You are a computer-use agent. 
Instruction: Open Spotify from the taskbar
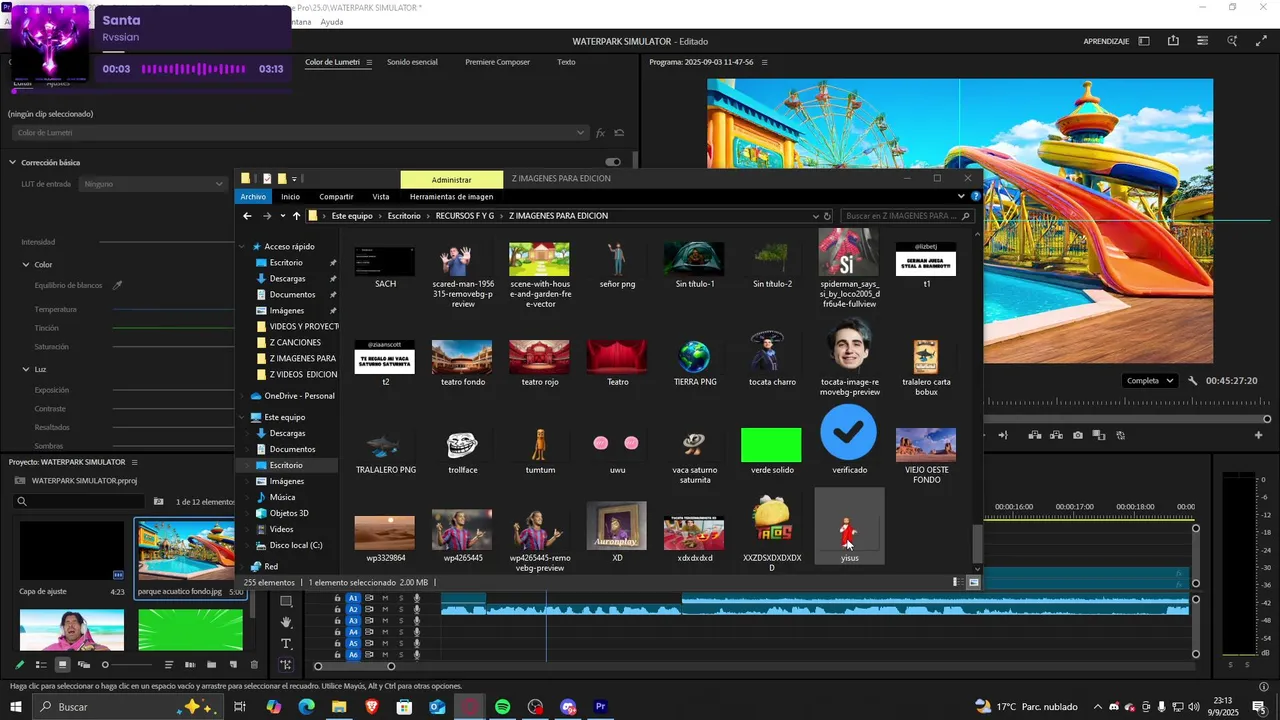[503, 707]
